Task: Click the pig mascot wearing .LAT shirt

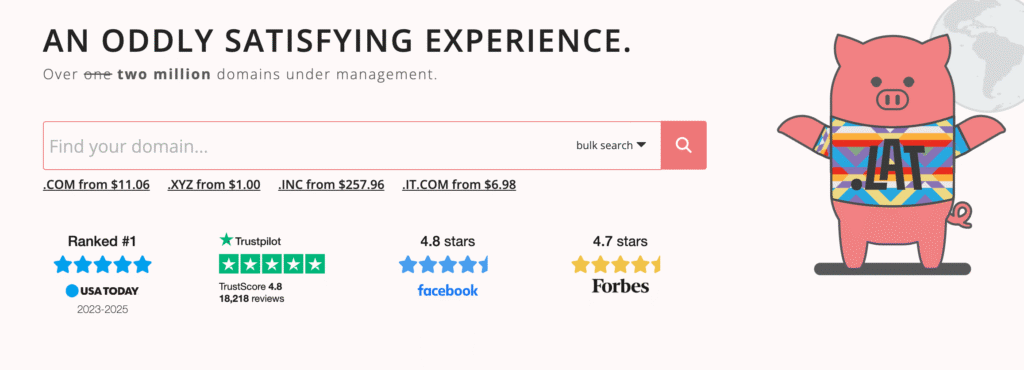Action: 893,153
